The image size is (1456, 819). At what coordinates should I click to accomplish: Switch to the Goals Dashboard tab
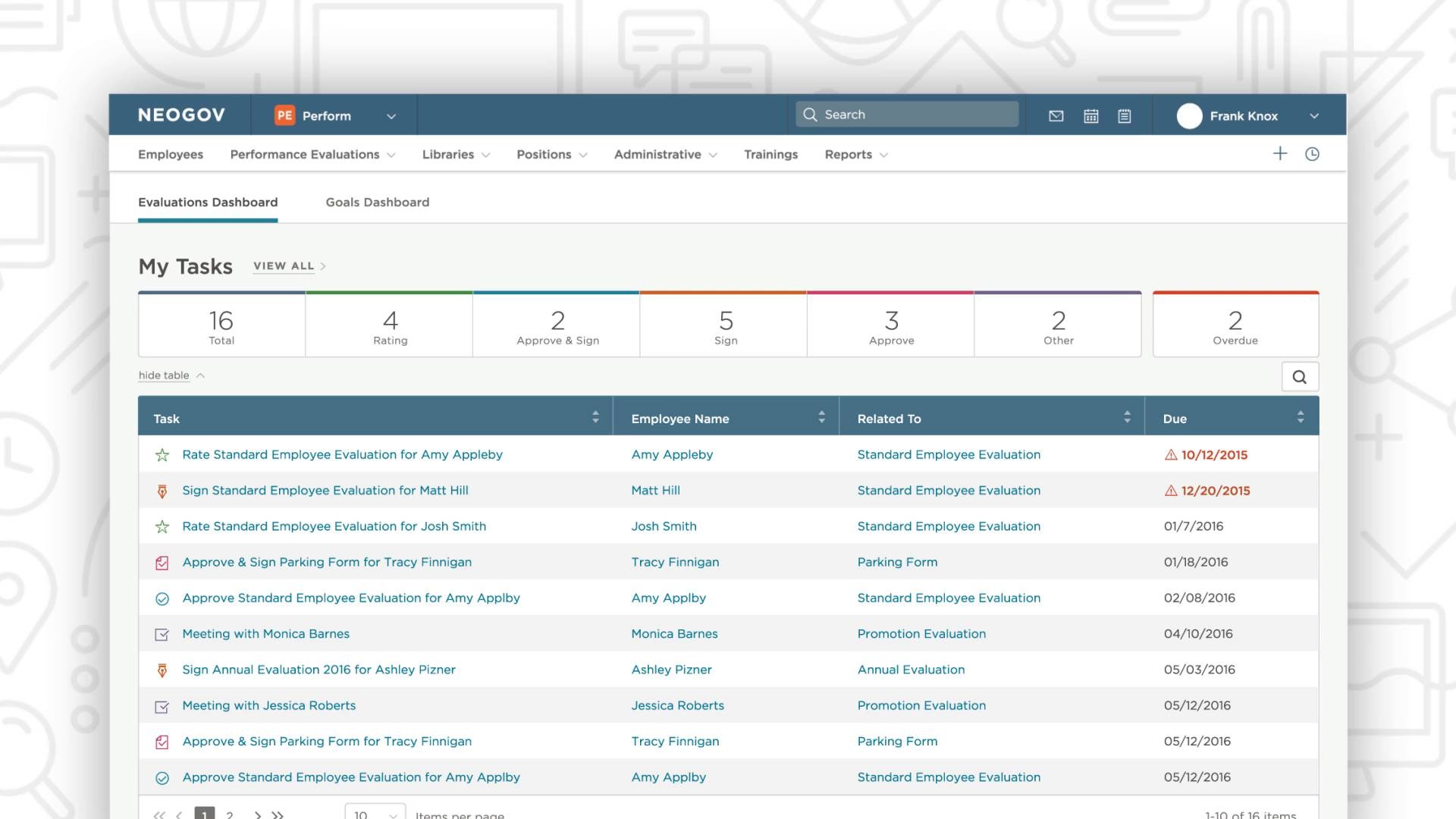tap(377, 202)
